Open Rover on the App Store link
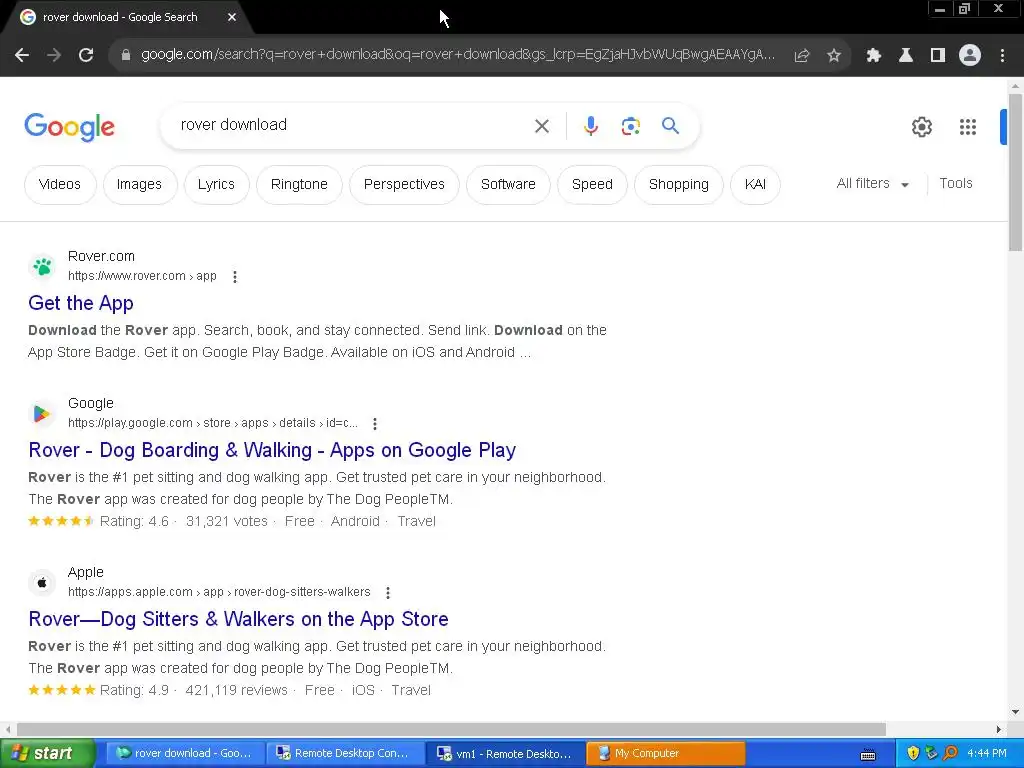Viewport: 1024px width, 768px height. [x=238, y=619]
